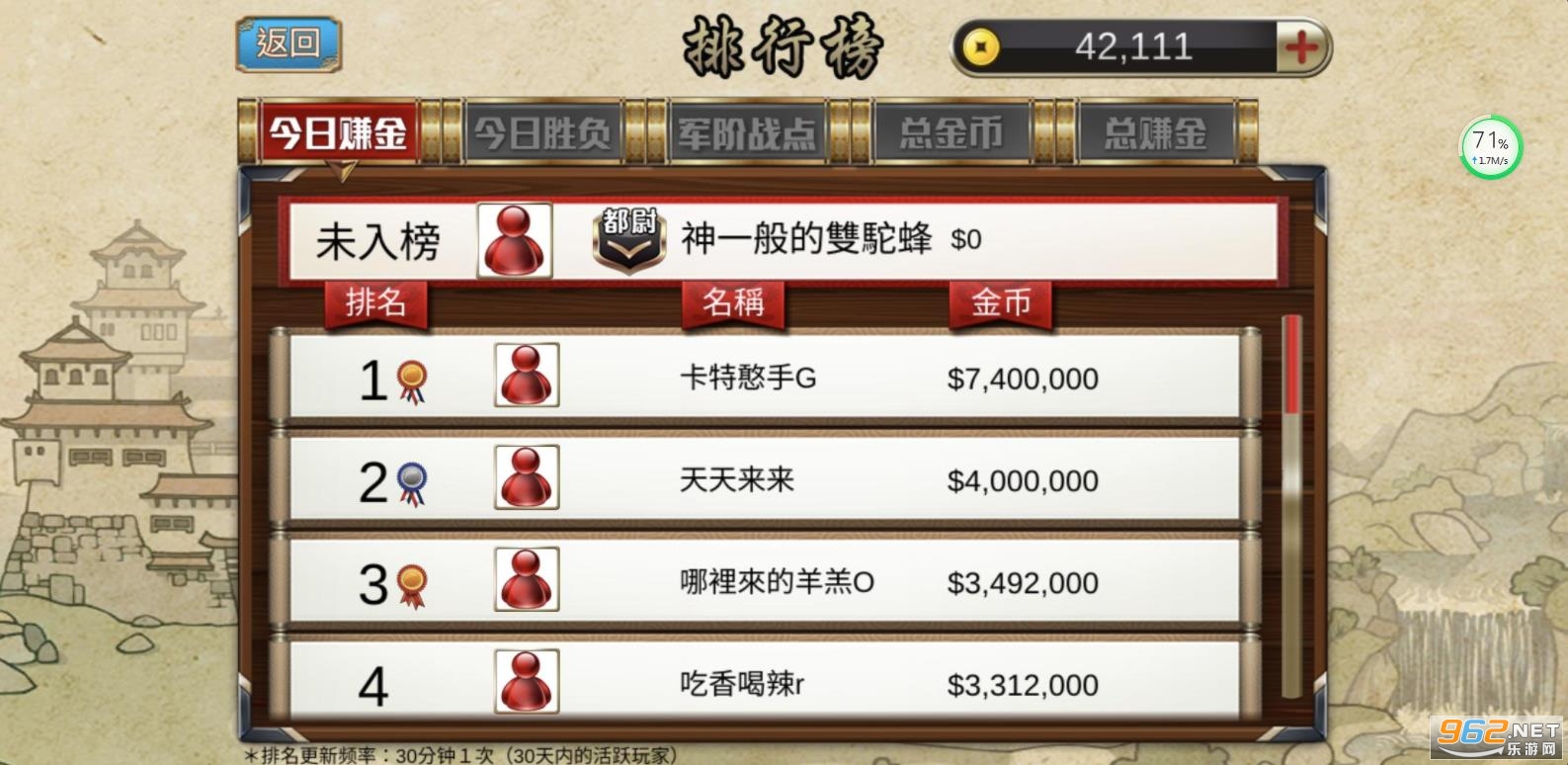Open avatar of player 吃香喝辣r
Viewport: 1568px width, 765px height.
click(527, 680)
